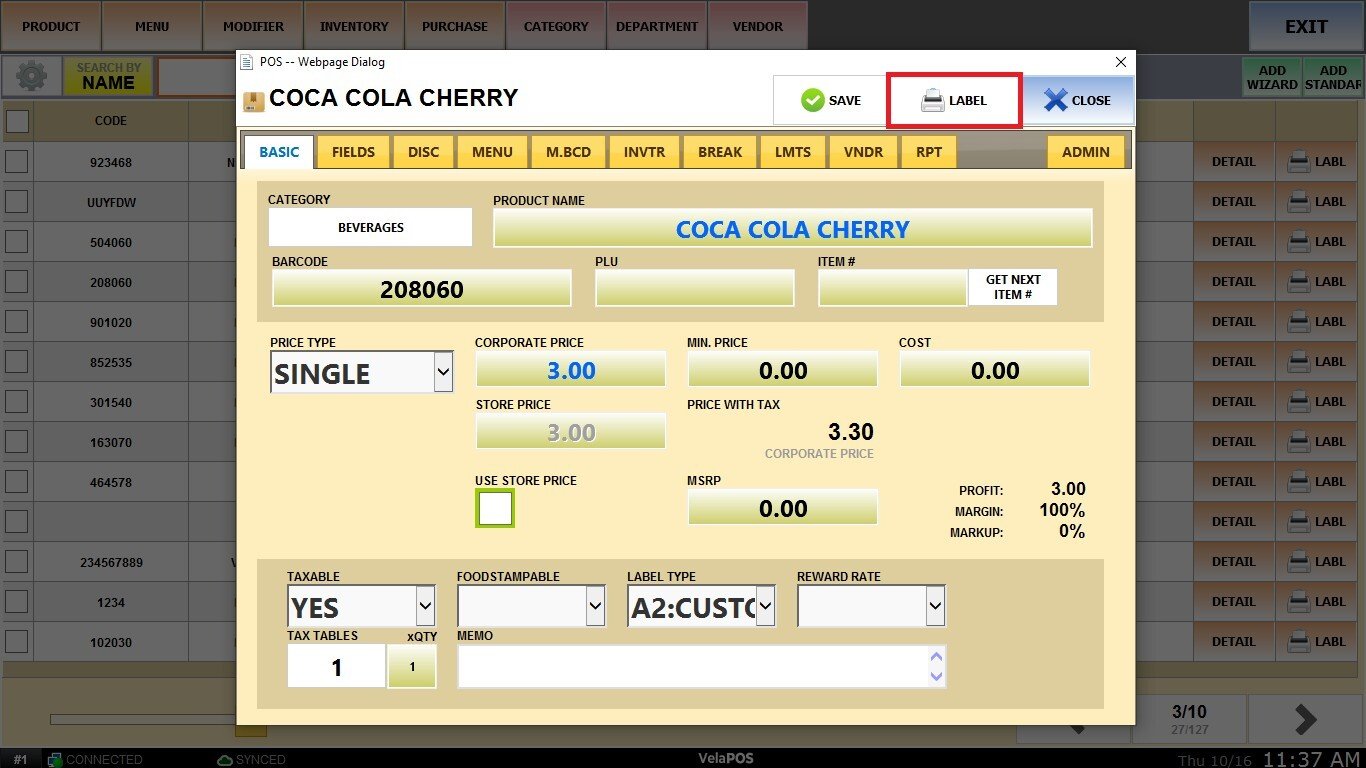Check the select-all box in table header
Screen dimensions: 1366x768
17,121
